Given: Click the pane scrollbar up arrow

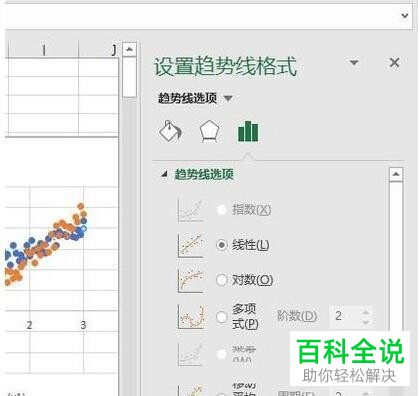Looking at the screenshot, I should tap(396, 174).
